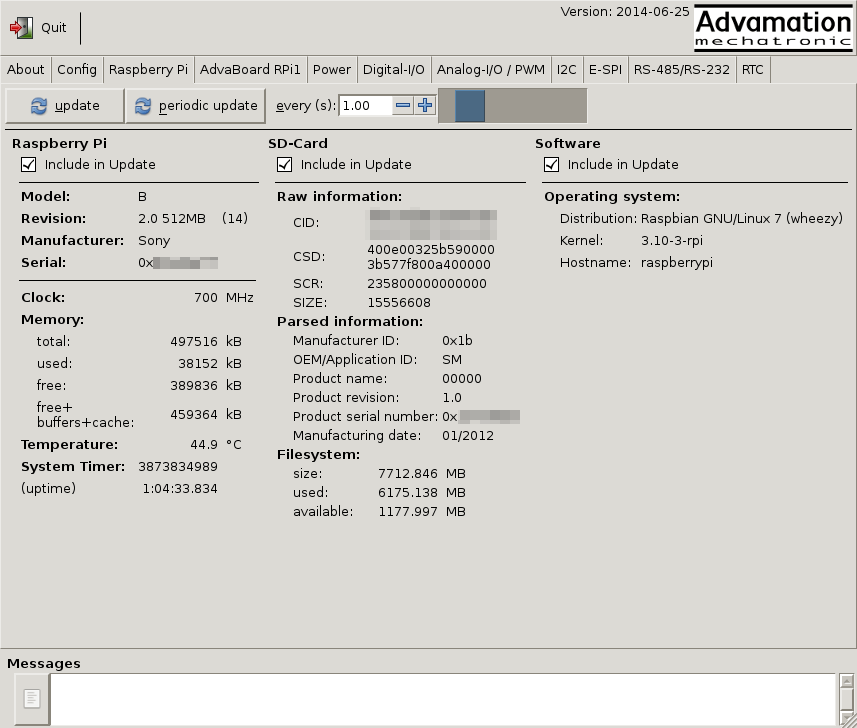Click the CSD value 400e00325b590000
857x728 pixels.
(431, 250)
